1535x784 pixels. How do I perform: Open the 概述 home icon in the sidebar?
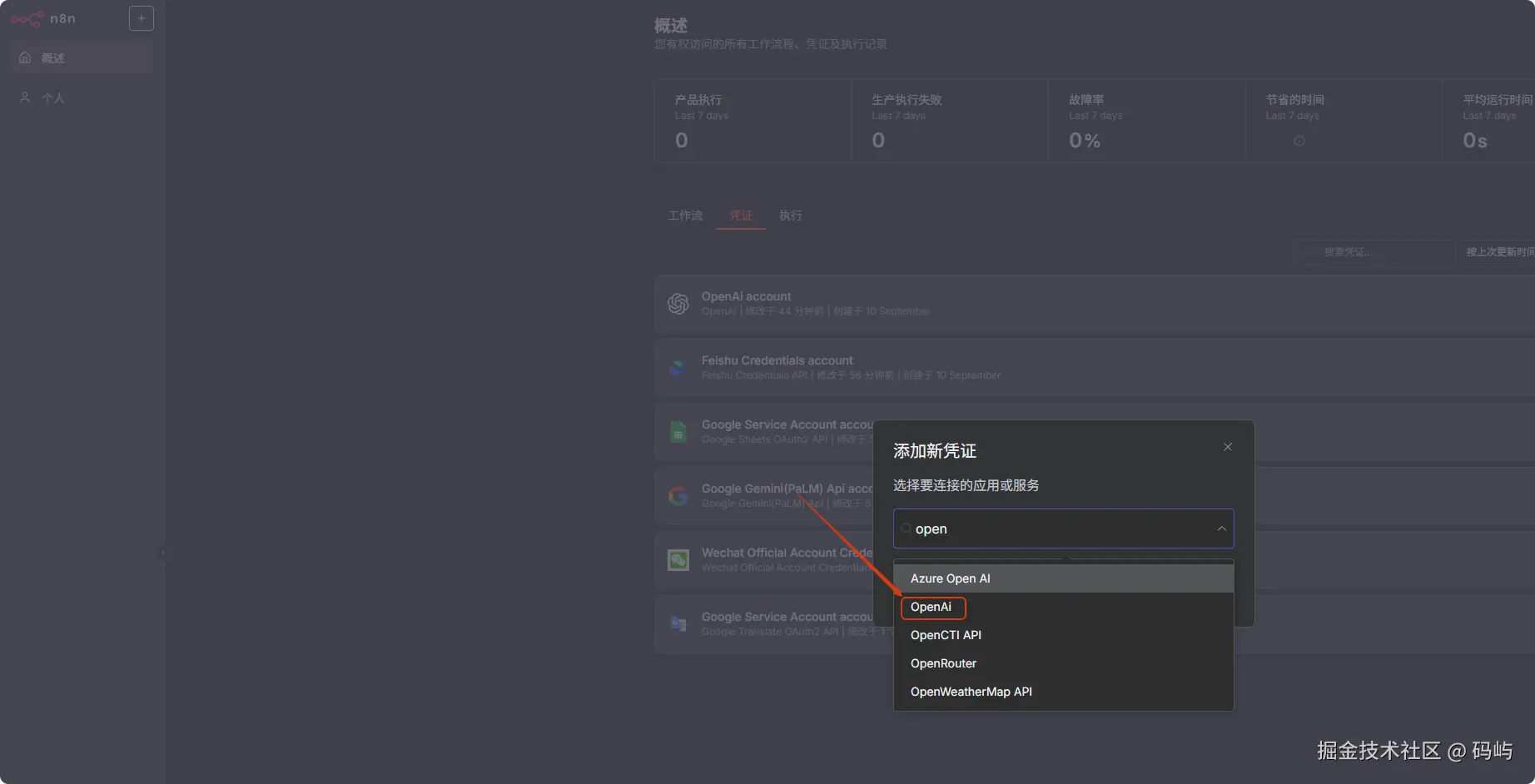[x=25, y=57]
